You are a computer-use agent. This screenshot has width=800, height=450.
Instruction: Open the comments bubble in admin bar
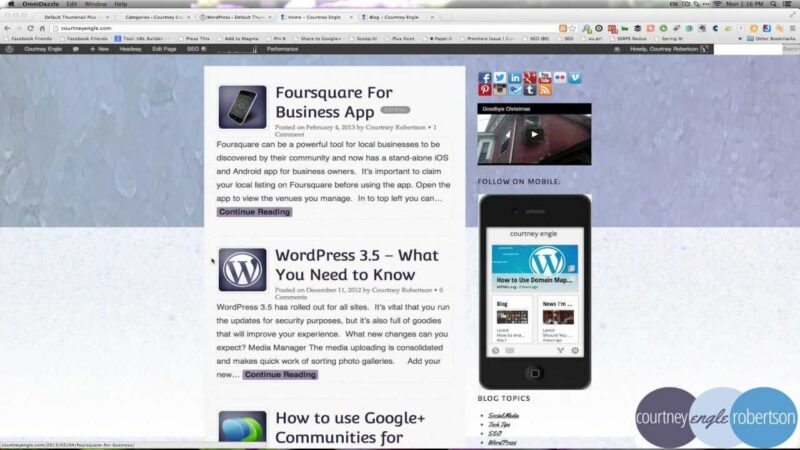[76, 49]
